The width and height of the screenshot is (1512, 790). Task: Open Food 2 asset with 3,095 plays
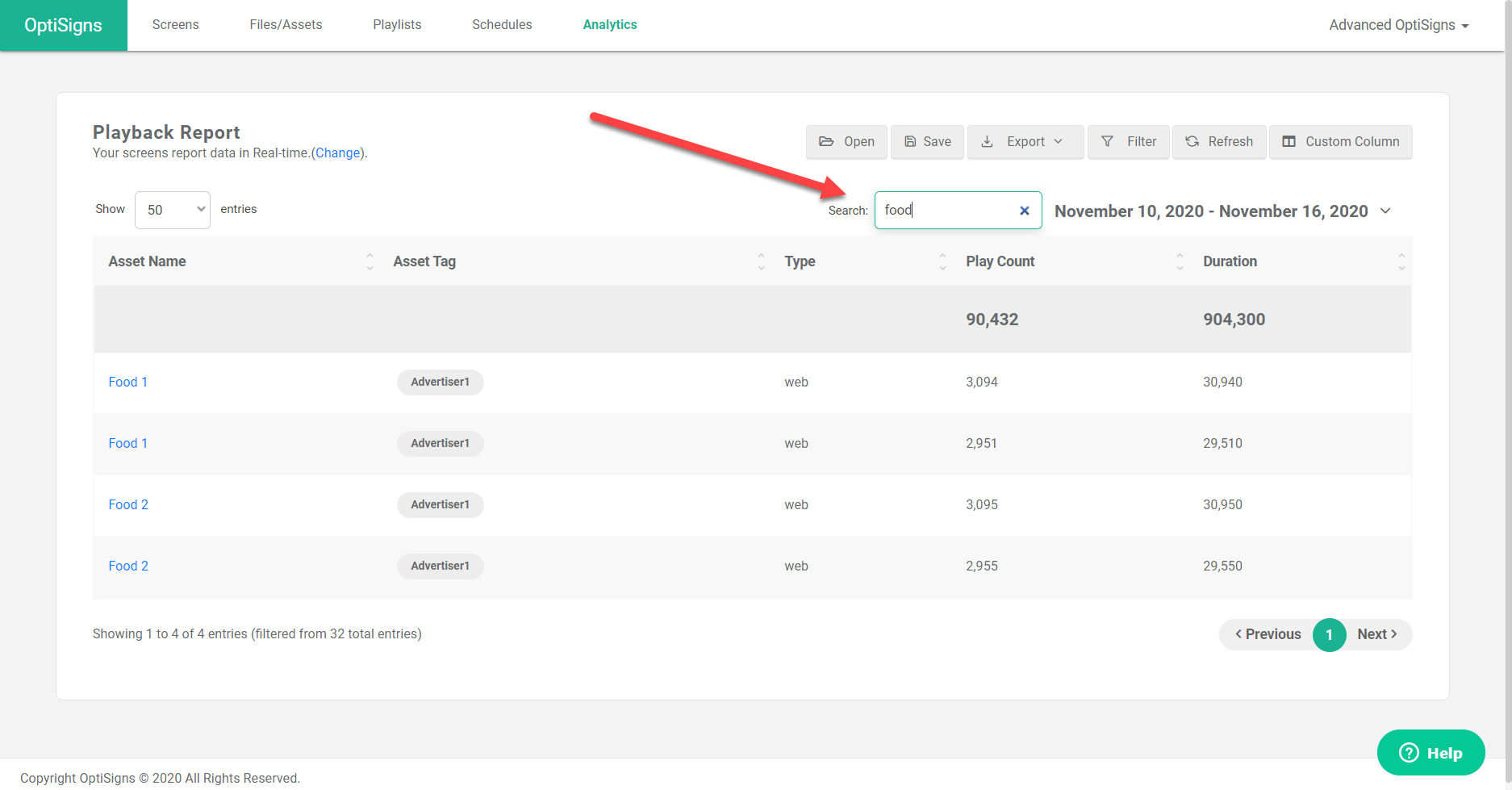coord(128,505)
